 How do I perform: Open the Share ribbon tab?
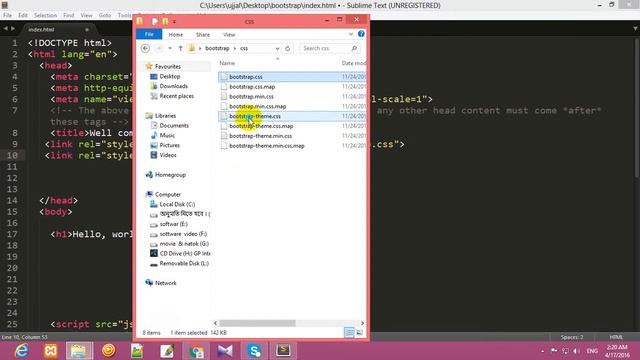202,34
